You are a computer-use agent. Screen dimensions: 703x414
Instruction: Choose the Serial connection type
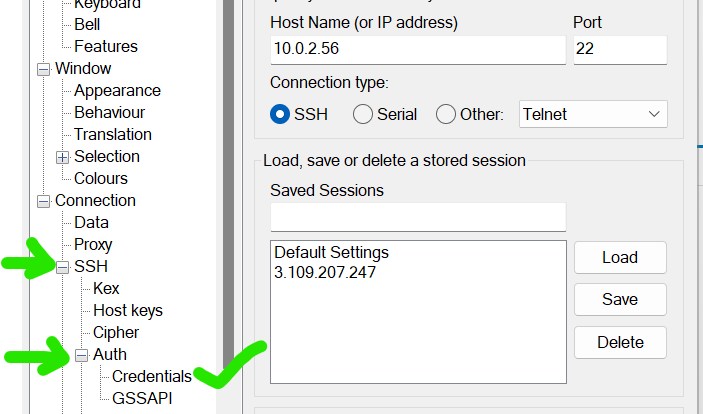tap(363, 114)
